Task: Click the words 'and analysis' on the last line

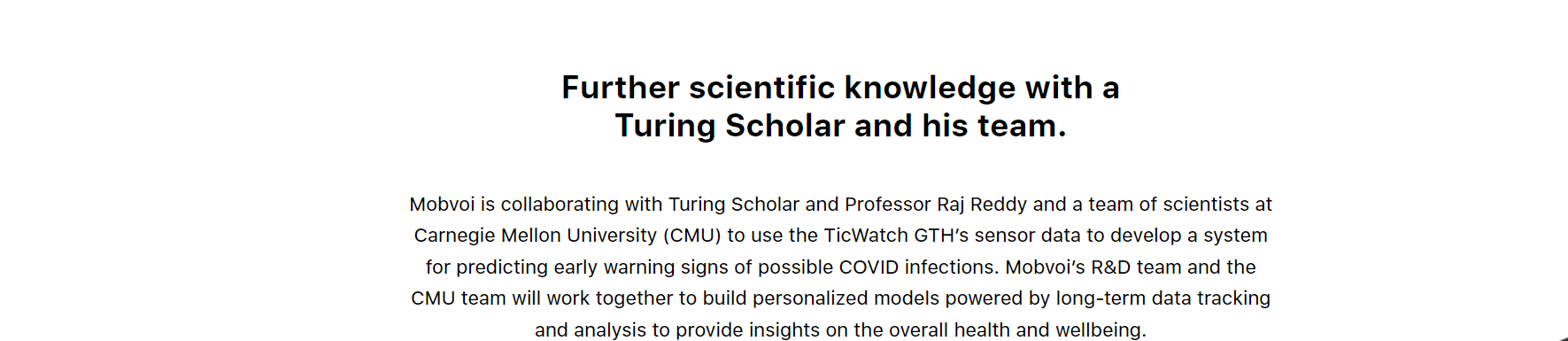Action: click(591, 330)
